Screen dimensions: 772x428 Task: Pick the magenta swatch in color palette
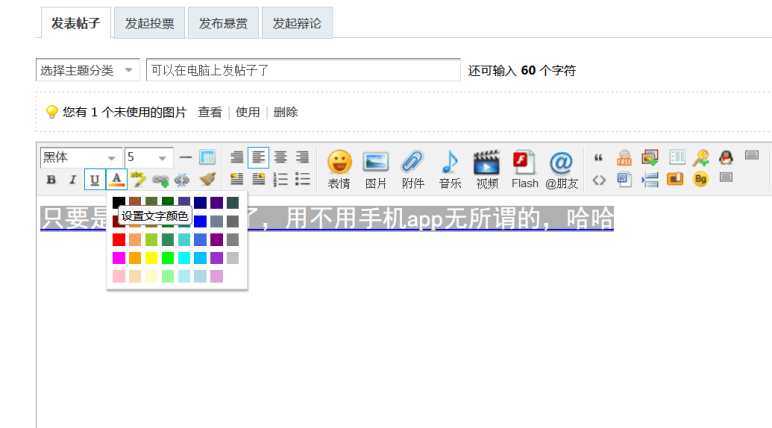point(119,258)
